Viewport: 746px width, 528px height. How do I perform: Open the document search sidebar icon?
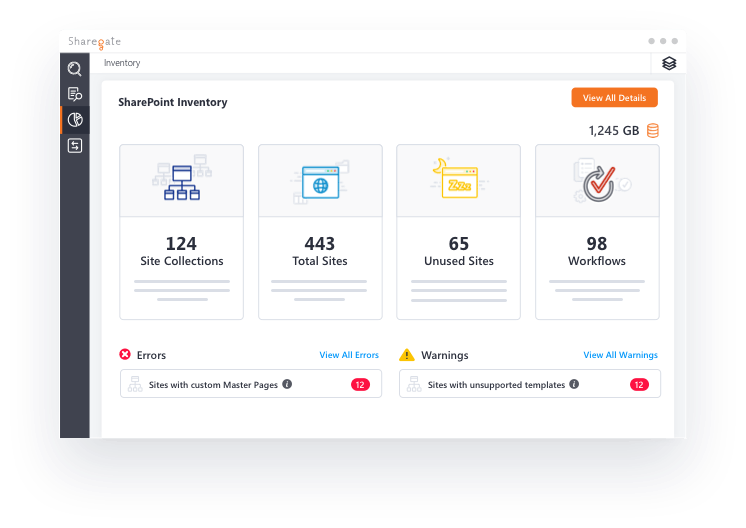click(x=75, y=94)
